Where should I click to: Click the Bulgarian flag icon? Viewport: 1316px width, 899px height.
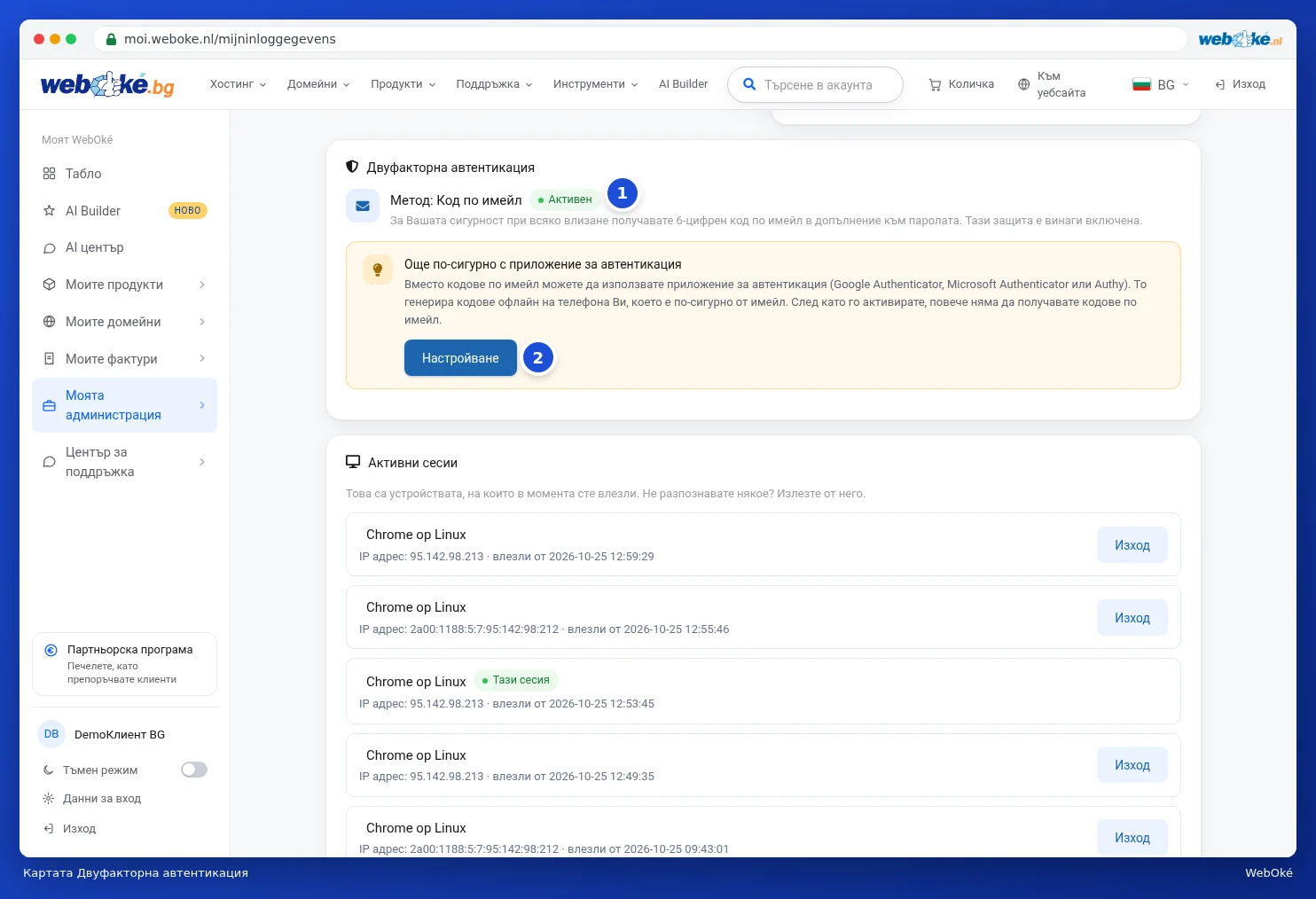(x=1141, y=85)
